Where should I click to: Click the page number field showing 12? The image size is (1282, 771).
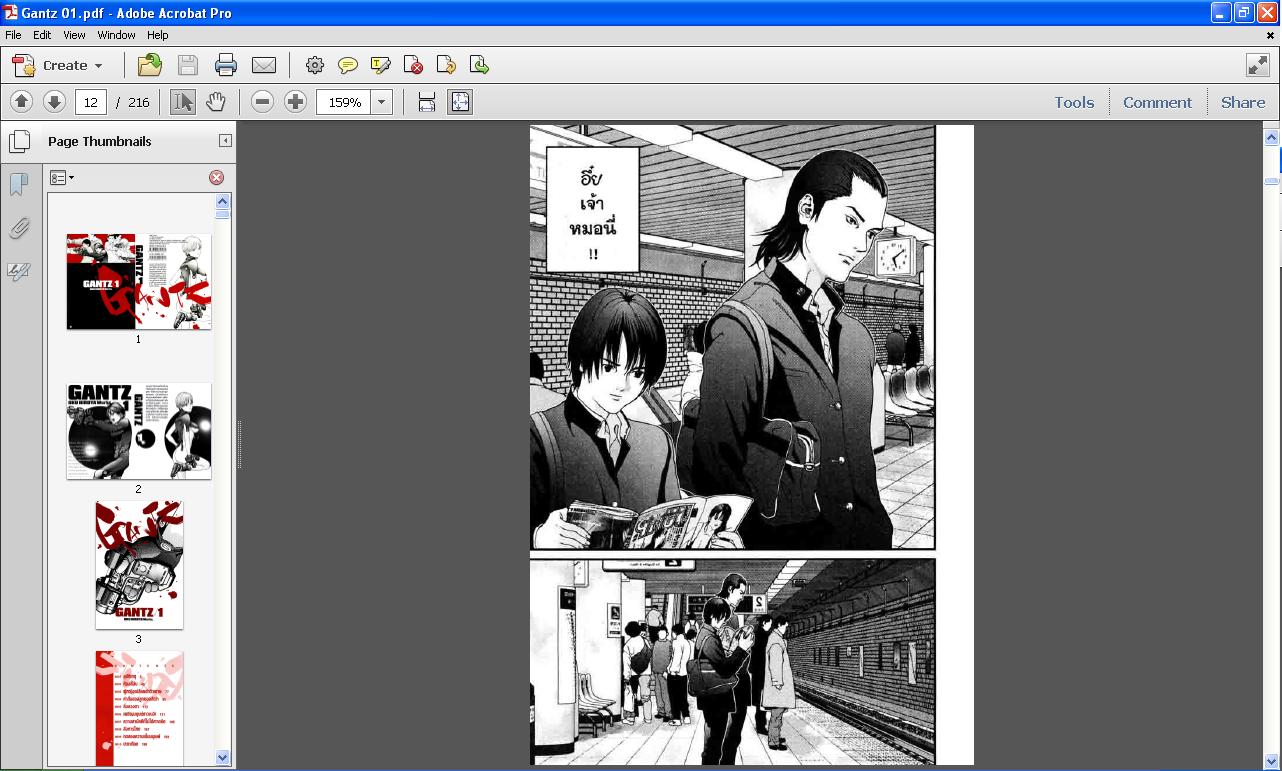[x=91, y=102]
